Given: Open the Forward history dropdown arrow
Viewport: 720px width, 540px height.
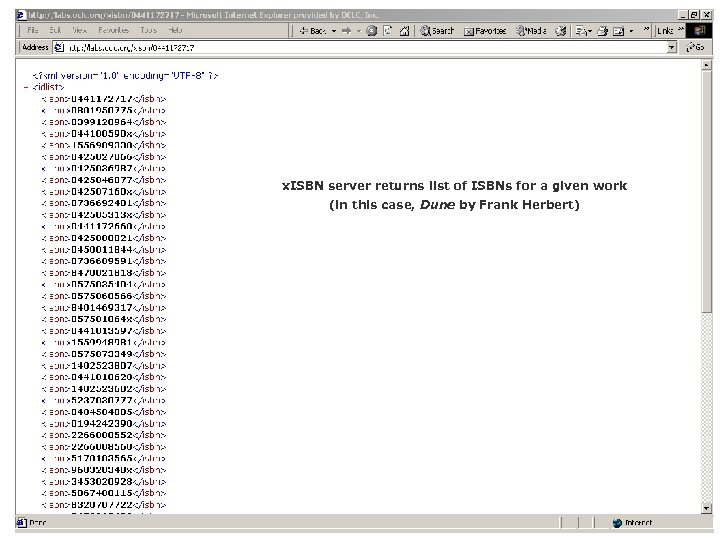Looking at the screenshot, I should (359, 31).
